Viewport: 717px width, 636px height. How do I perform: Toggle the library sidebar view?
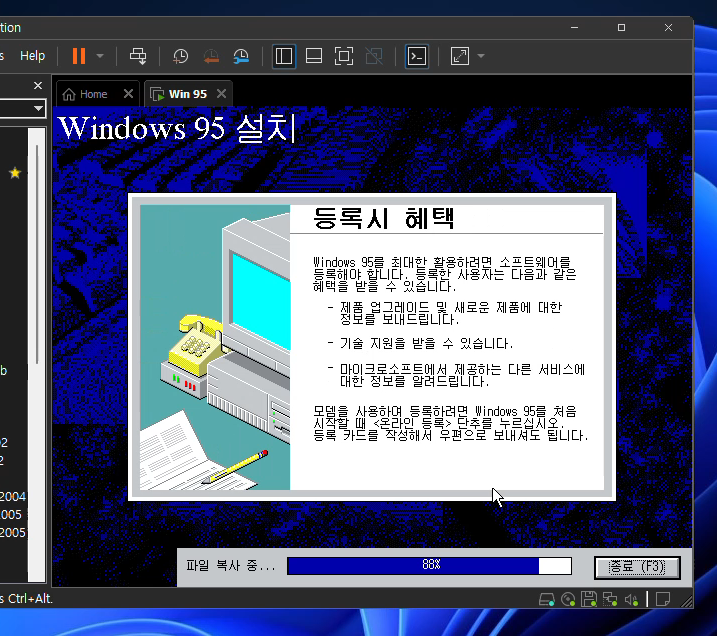click(x=284, y=56)
